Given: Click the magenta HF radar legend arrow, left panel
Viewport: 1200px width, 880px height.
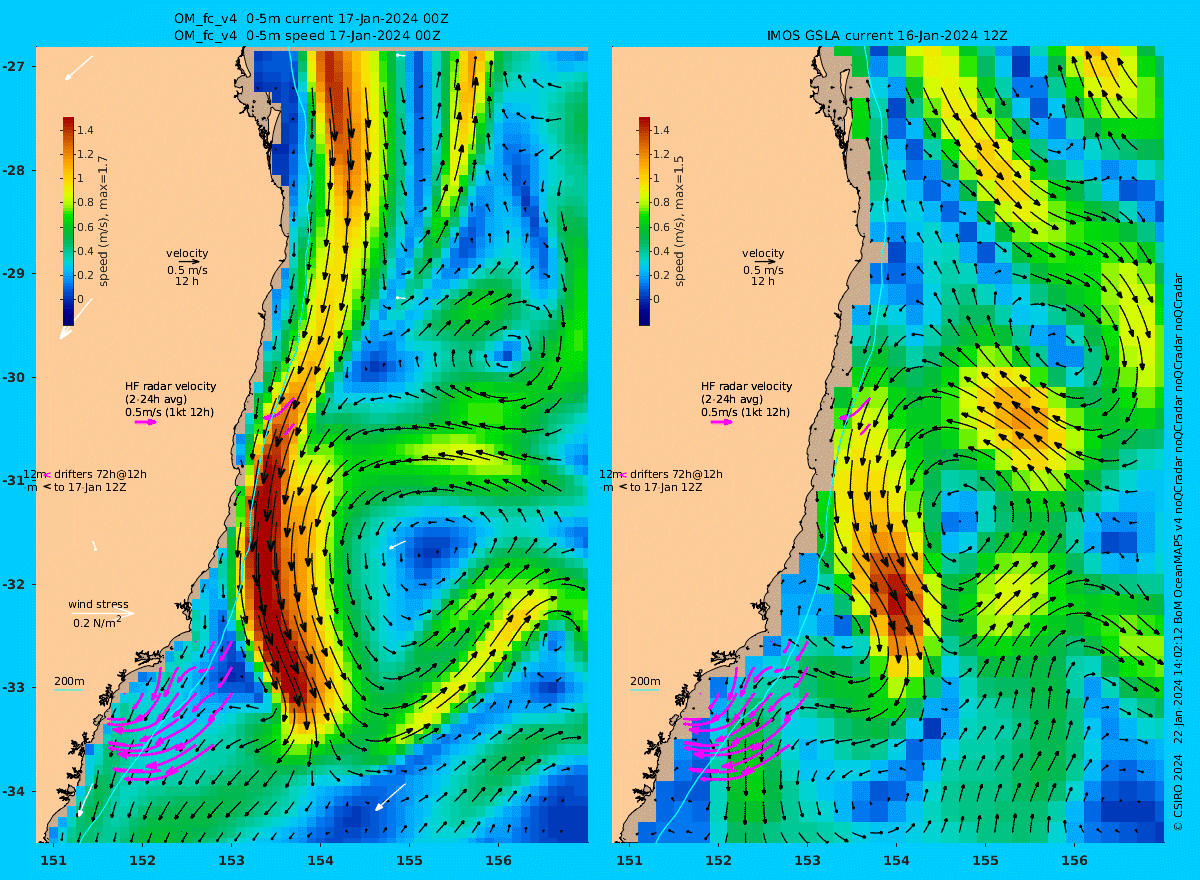Looking at the screenshot, I should [x=146, y=422].
